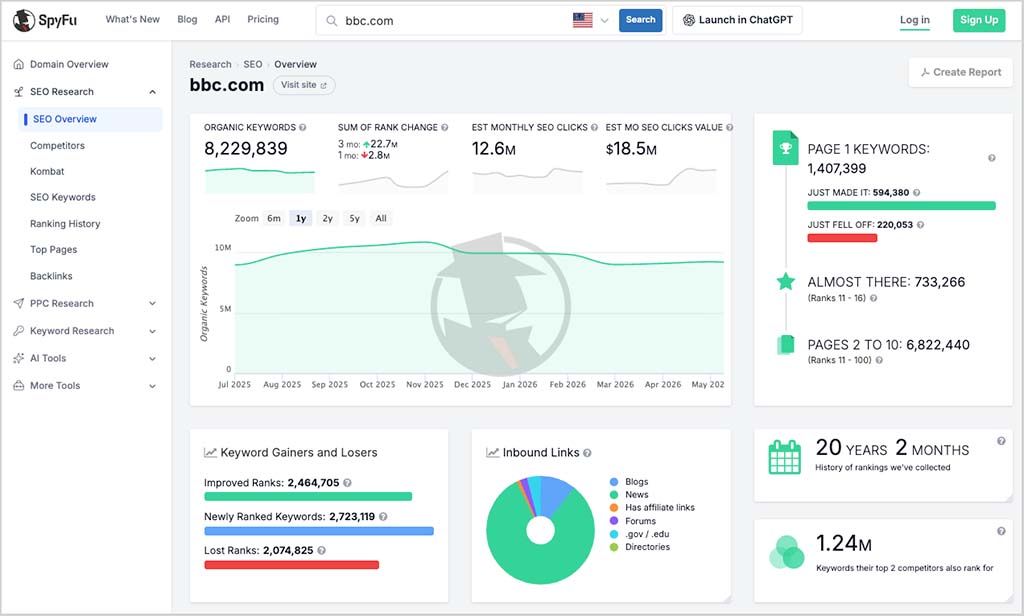Image resolution: width=1024 pixels, height=616 pixels.
Task: Click the AI Tools sparkle icon
Action: click(x=19, y=358)
